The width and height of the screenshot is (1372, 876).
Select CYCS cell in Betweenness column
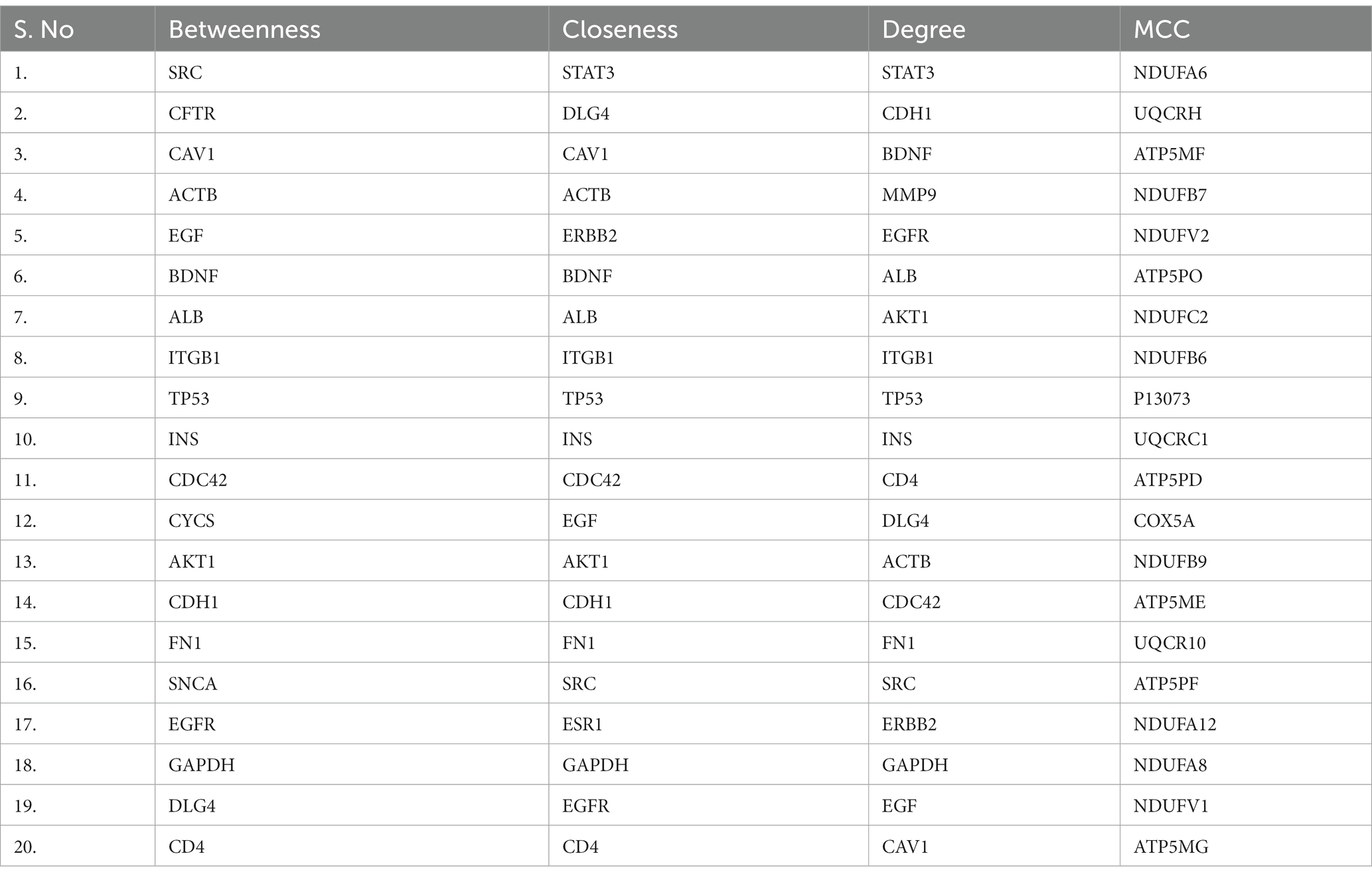[x=352, y=520]
